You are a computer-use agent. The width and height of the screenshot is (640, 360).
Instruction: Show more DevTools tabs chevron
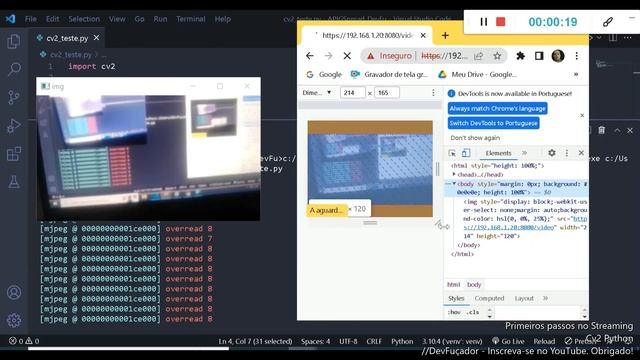pos(524,153)
